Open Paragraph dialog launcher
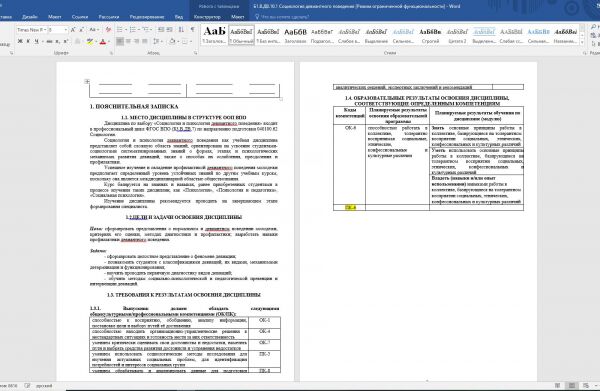This screenshot has height=391, width=600. (x=196, y=53)
